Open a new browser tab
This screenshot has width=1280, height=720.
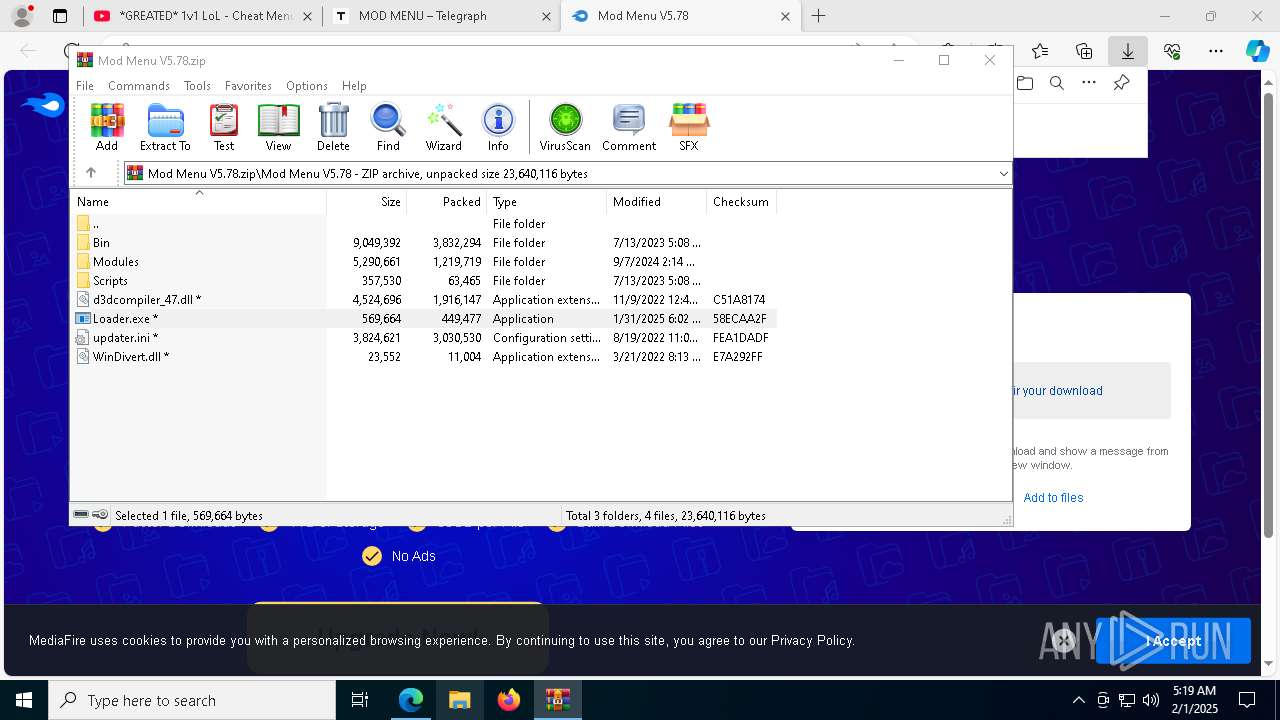point(818,16)
